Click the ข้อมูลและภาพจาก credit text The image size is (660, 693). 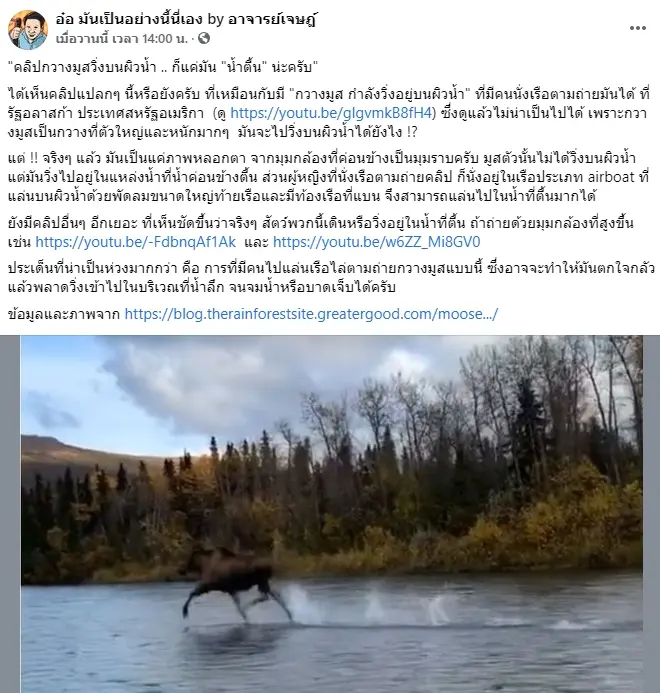[x=64, y=314]
